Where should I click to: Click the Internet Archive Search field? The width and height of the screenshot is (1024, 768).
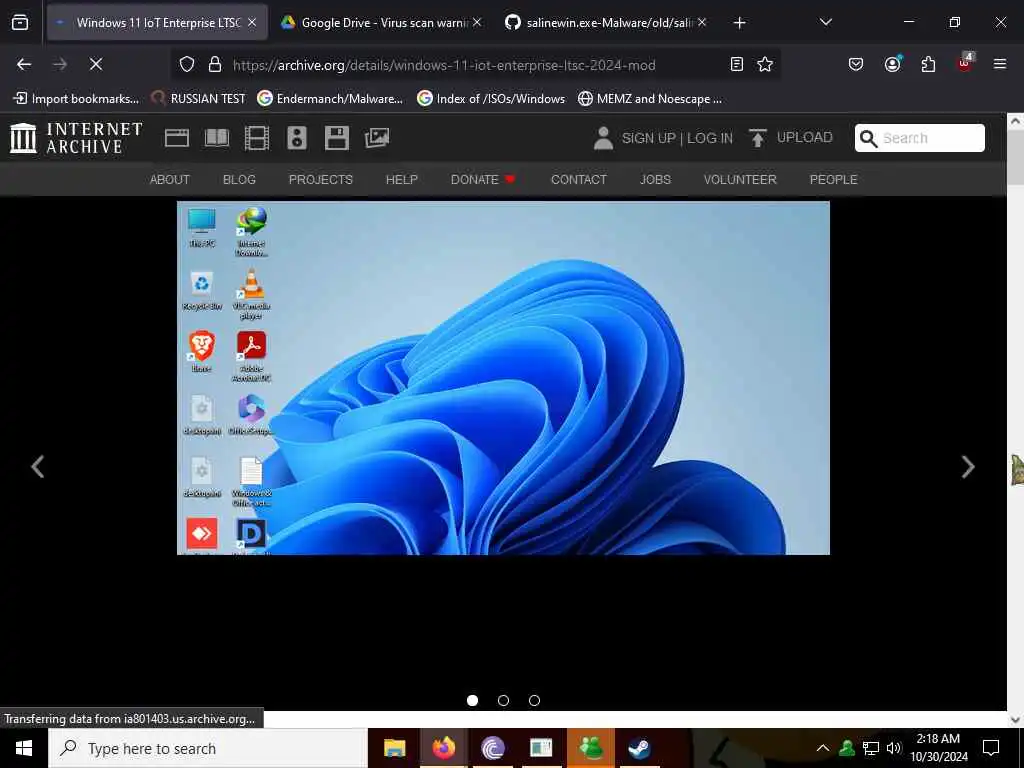click(x=920, y=138)
